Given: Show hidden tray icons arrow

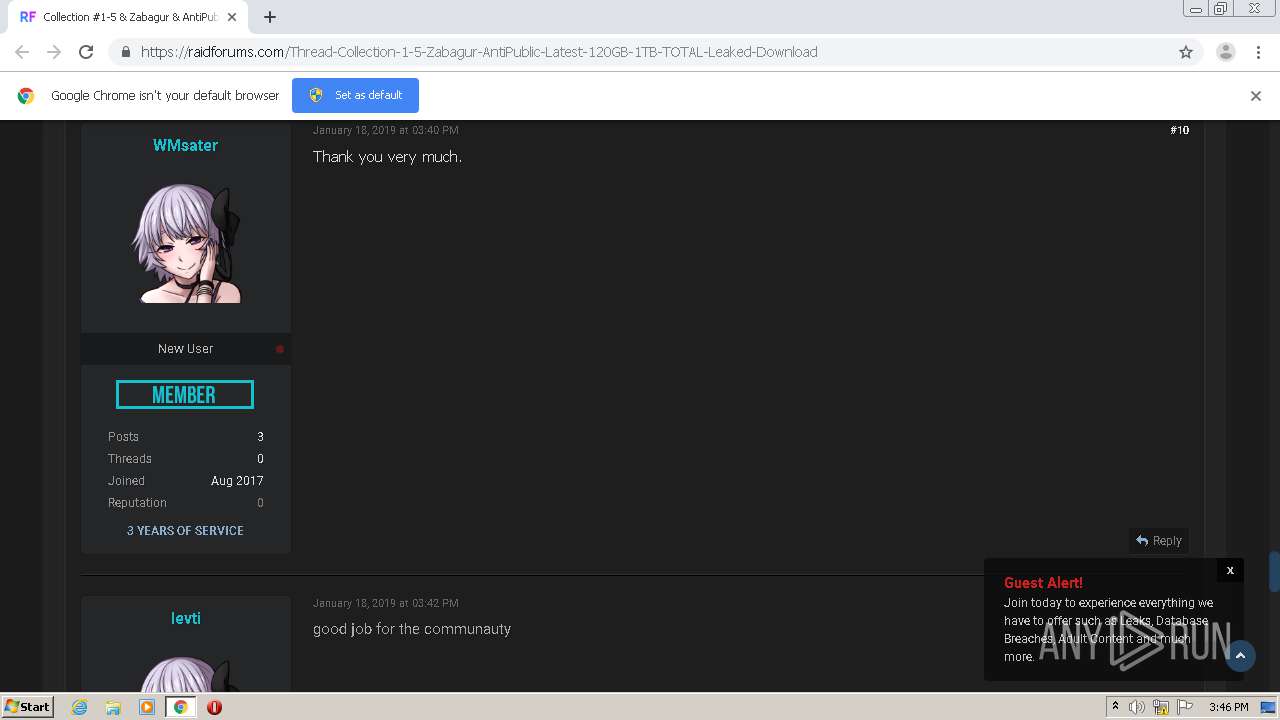Looking at the screenshot, I should [x=1115, y=707].
